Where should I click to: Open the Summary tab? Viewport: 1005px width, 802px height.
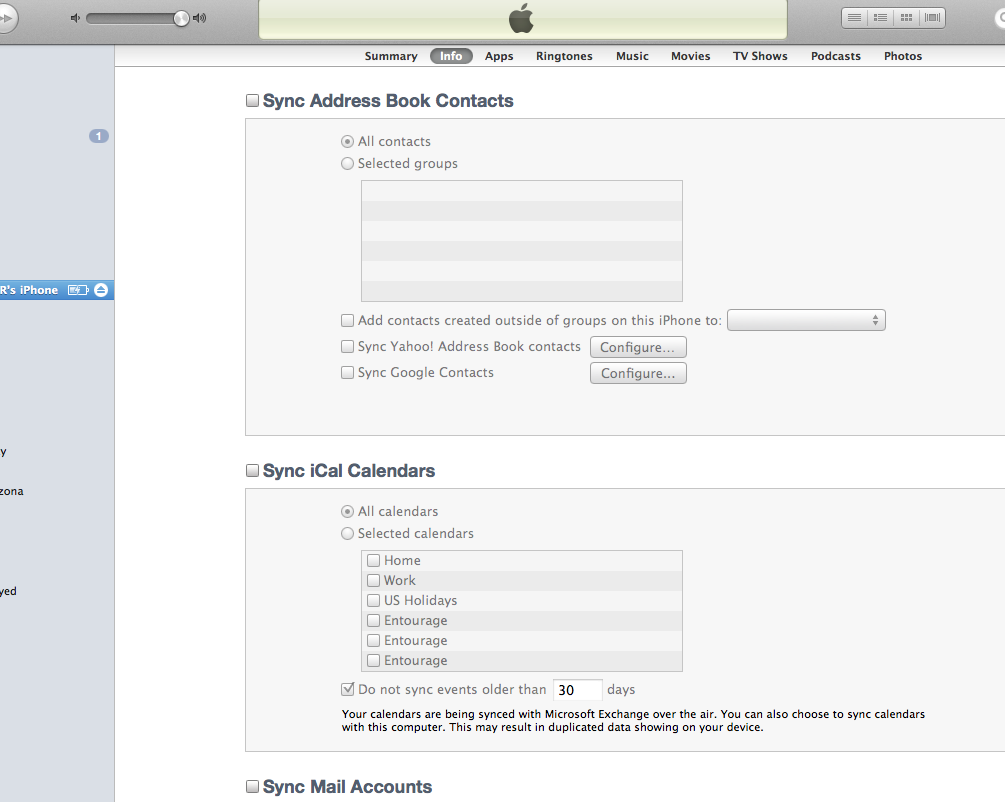click(x=391, y=56)
